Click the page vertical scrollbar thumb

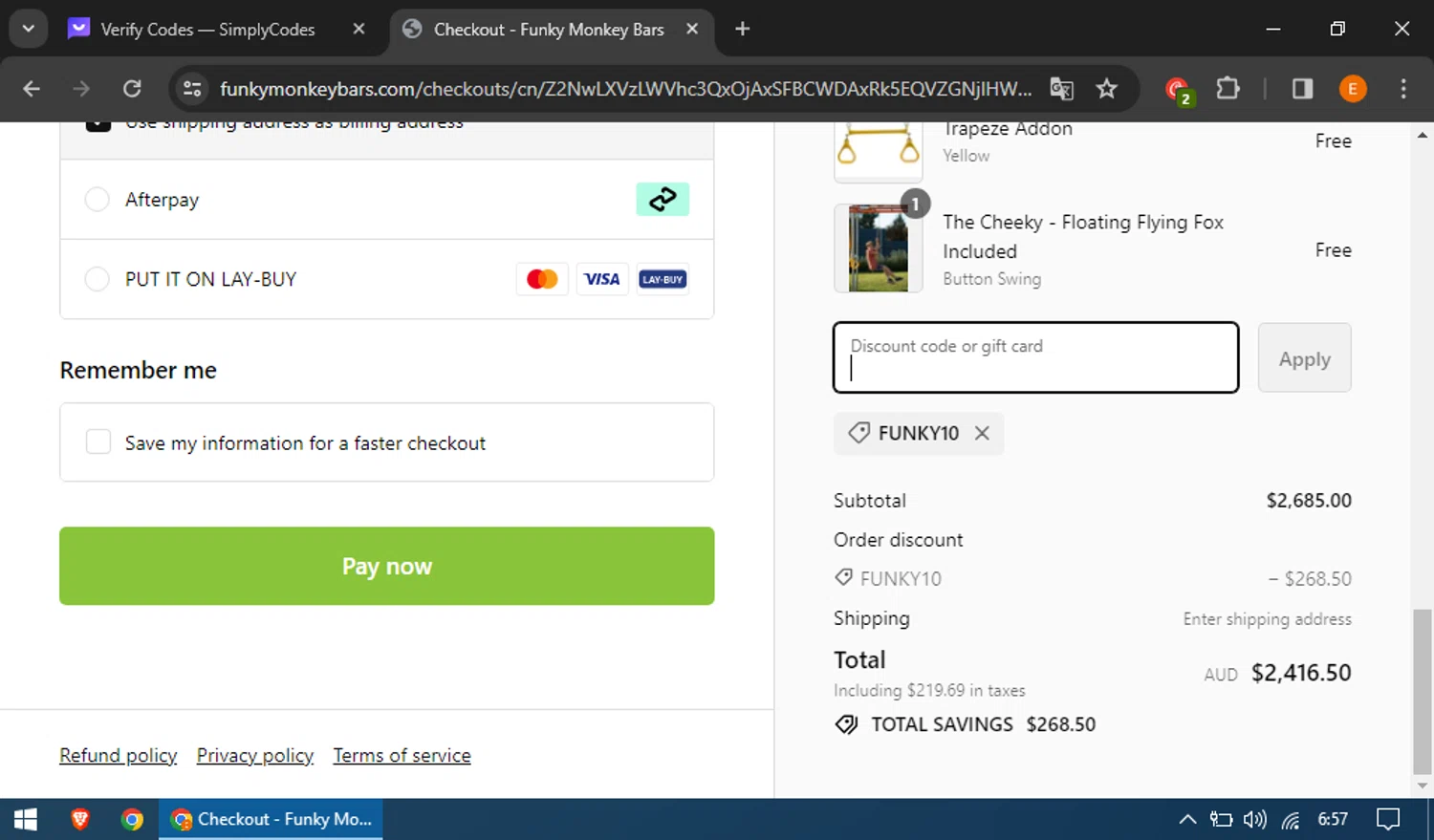click(1423, 692)
